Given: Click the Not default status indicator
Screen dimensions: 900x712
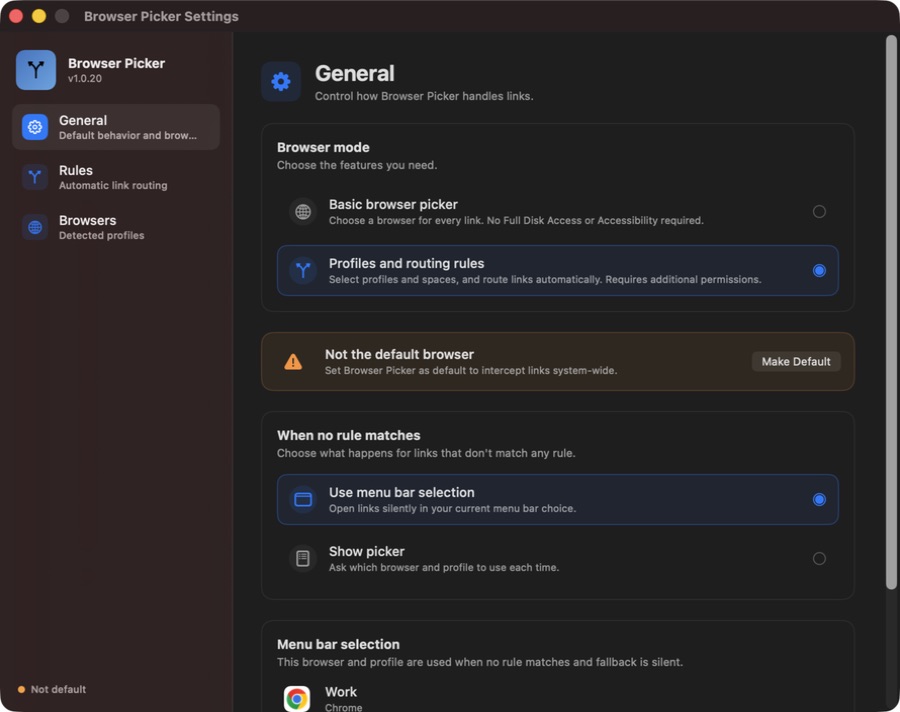Looking at the screenshot, I should (52, 689).
